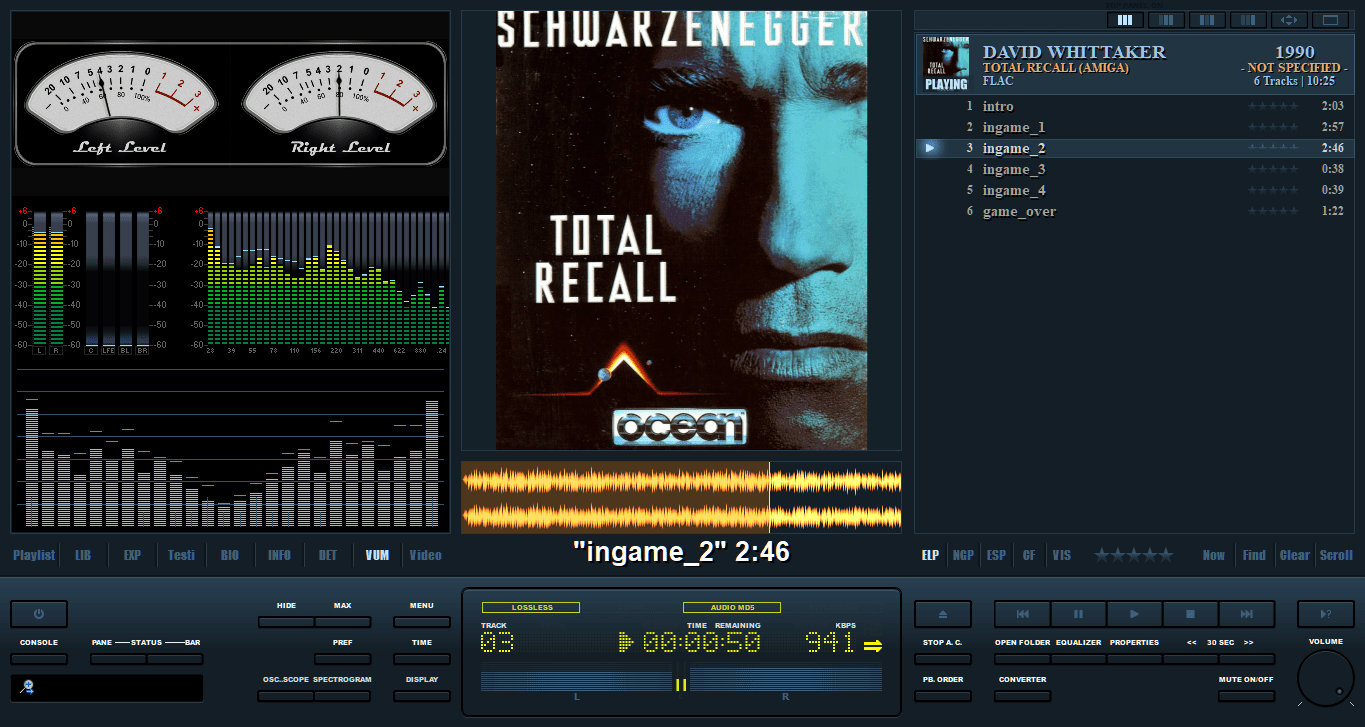The width and height of the screenshot is (1365, 727).
Task: Open the Pref preferences button
Action: pyautogui.click(x=342, y=659)
